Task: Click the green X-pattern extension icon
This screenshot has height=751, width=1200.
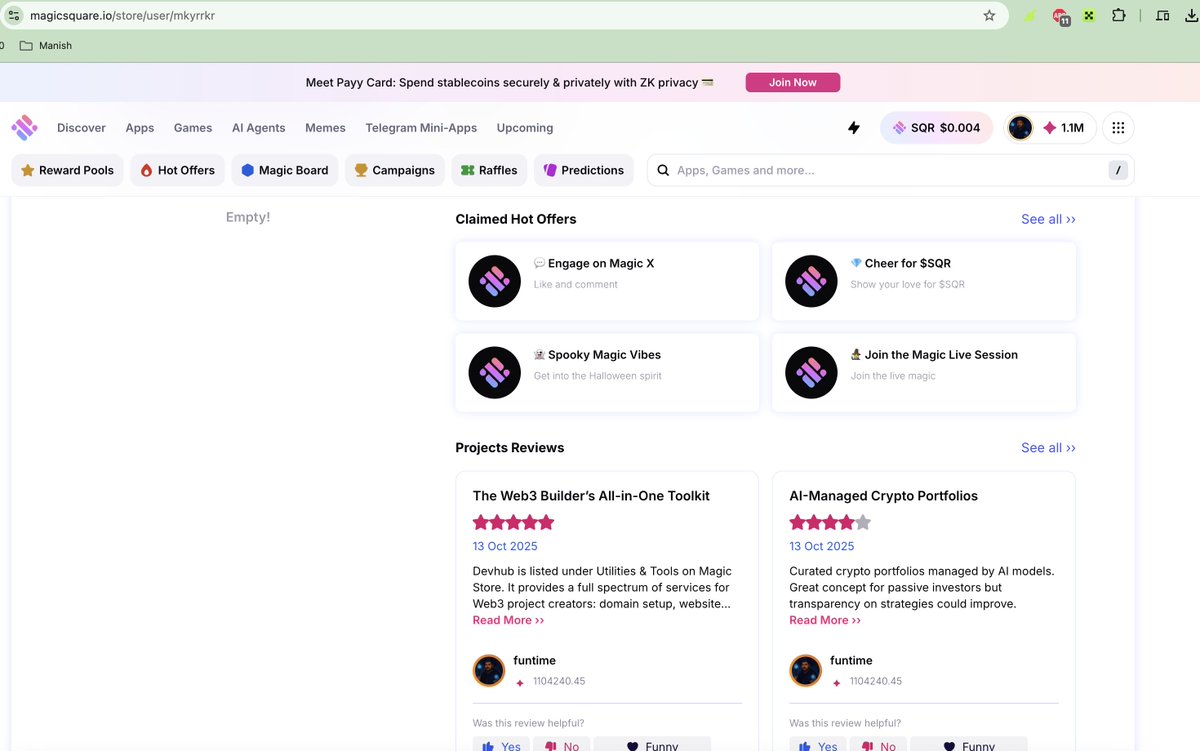Action: pos(1088,15)
